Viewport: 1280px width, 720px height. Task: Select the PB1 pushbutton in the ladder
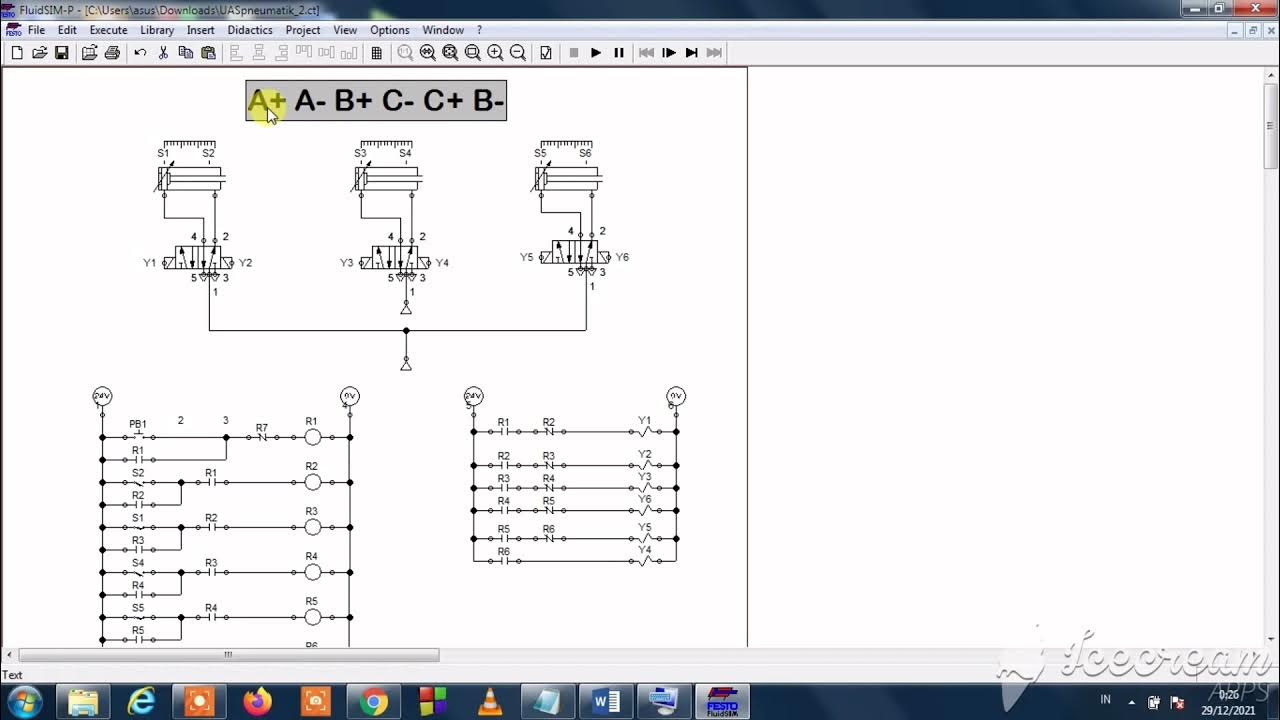pos(138,436)
